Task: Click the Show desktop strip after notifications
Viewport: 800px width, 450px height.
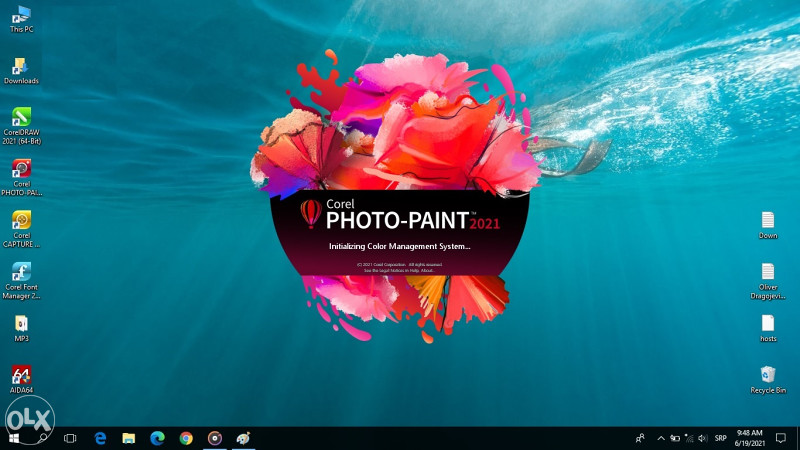Action: click(797, 438)
